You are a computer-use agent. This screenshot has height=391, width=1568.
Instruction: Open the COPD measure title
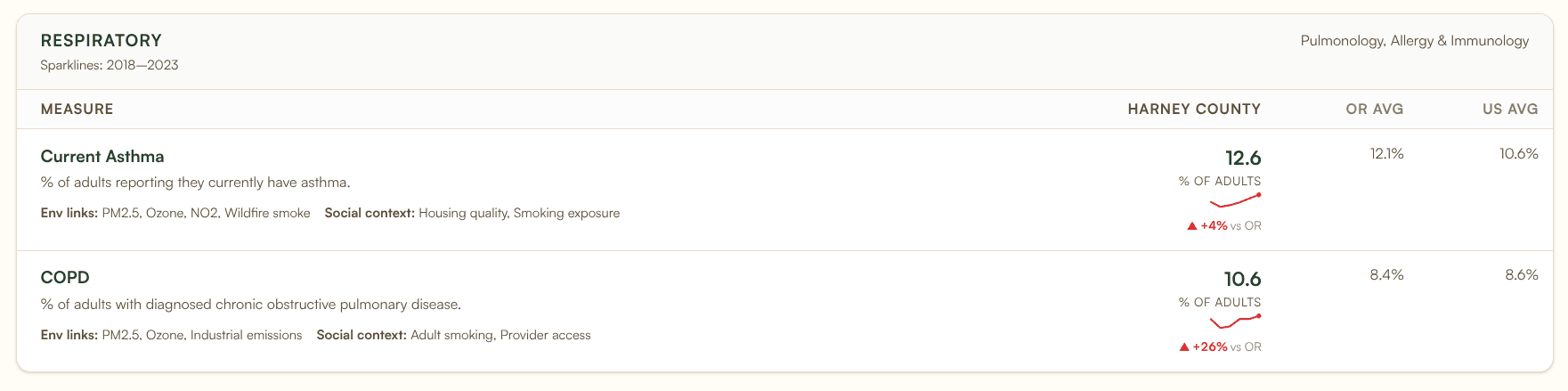65,278
